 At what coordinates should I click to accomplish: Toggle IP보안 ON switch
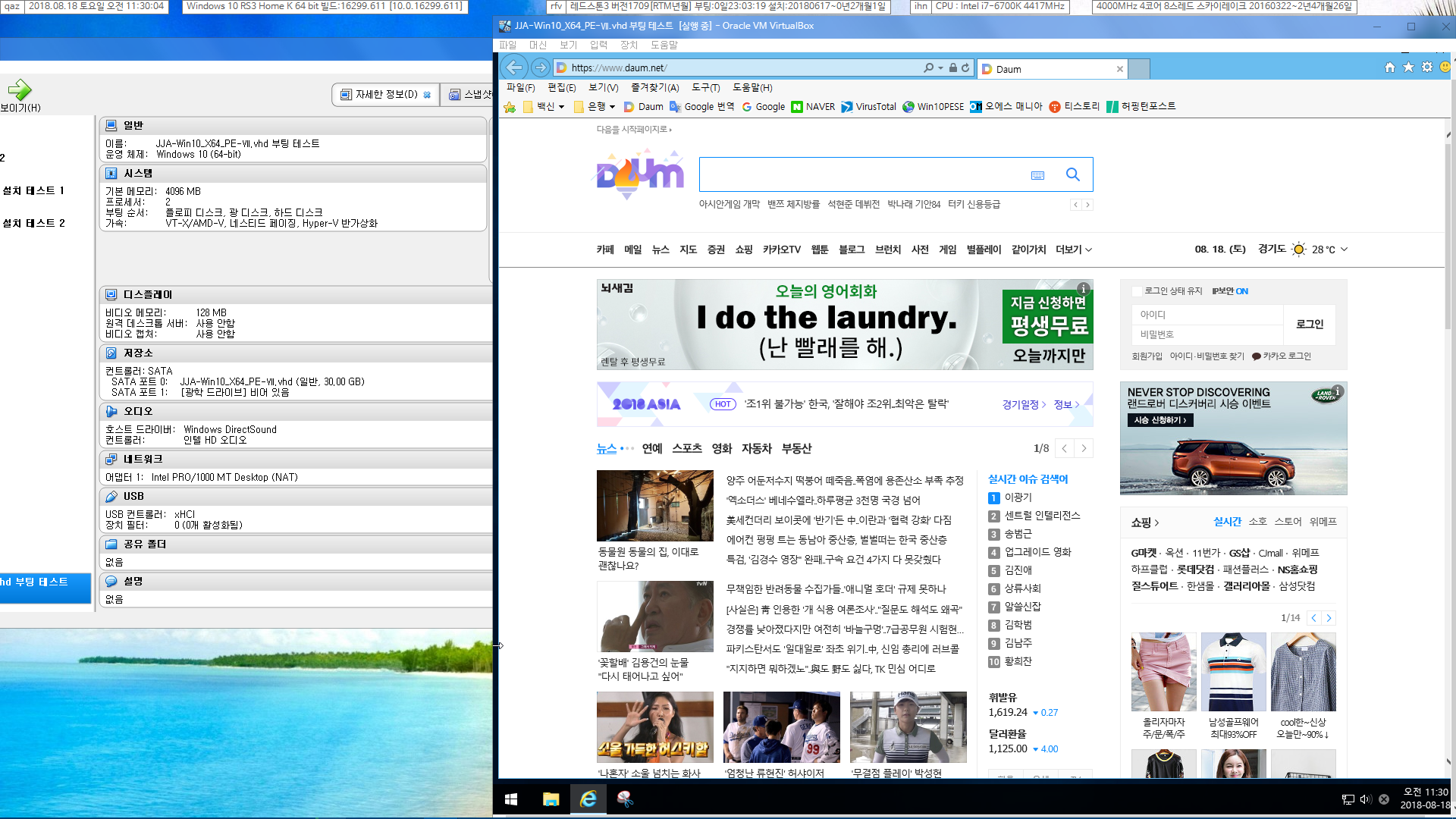tap(1230, 291)
